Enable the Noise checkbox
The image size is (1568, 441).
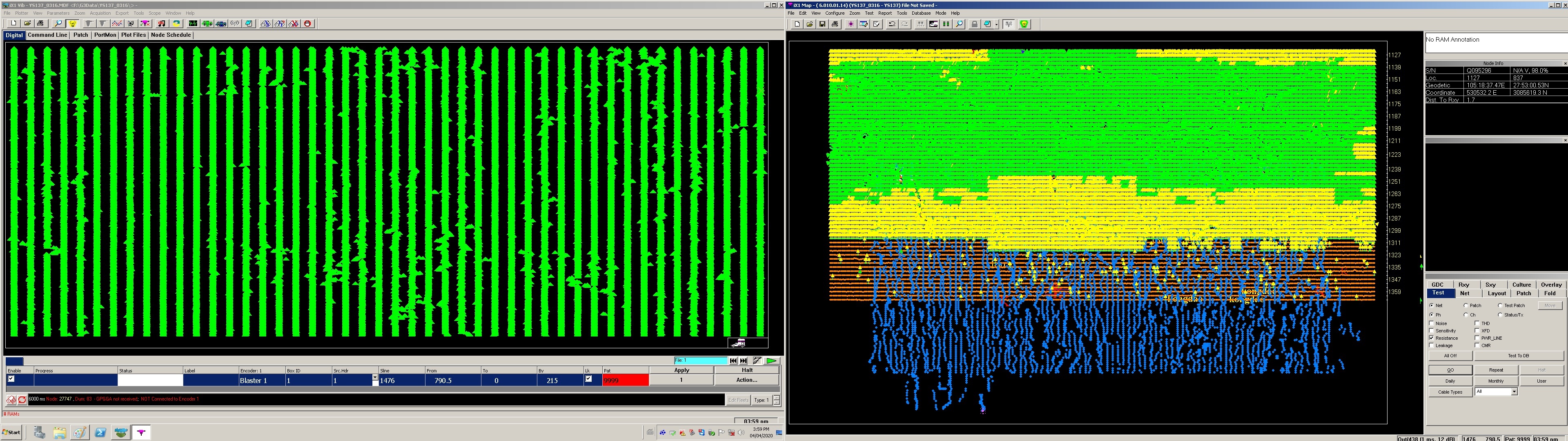point(1432,323)
